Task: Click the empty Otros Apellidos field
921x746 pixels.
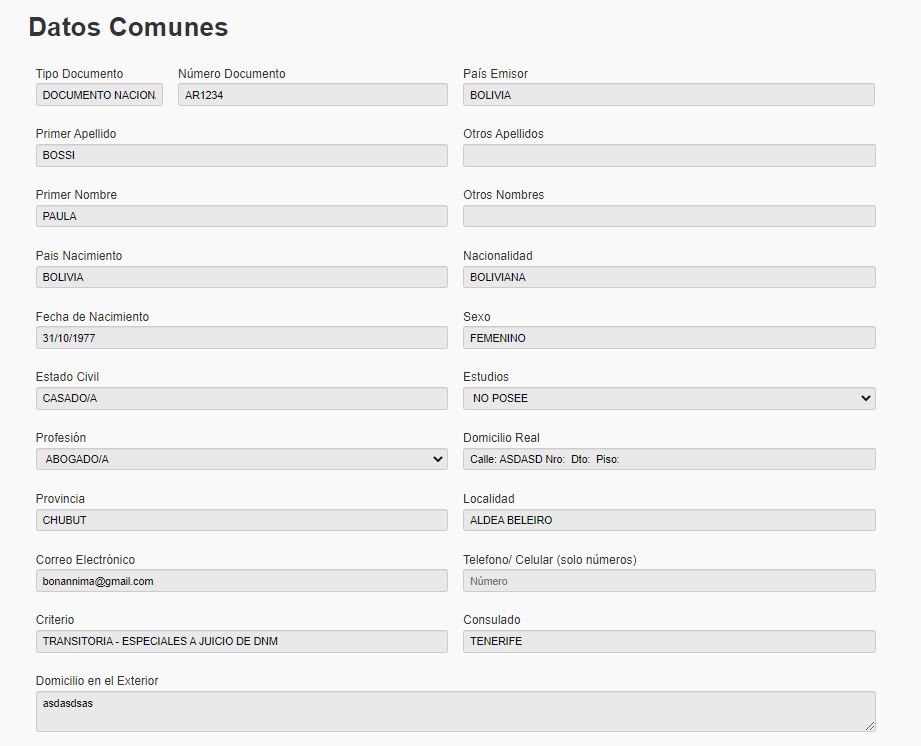Action: (668, 155)
